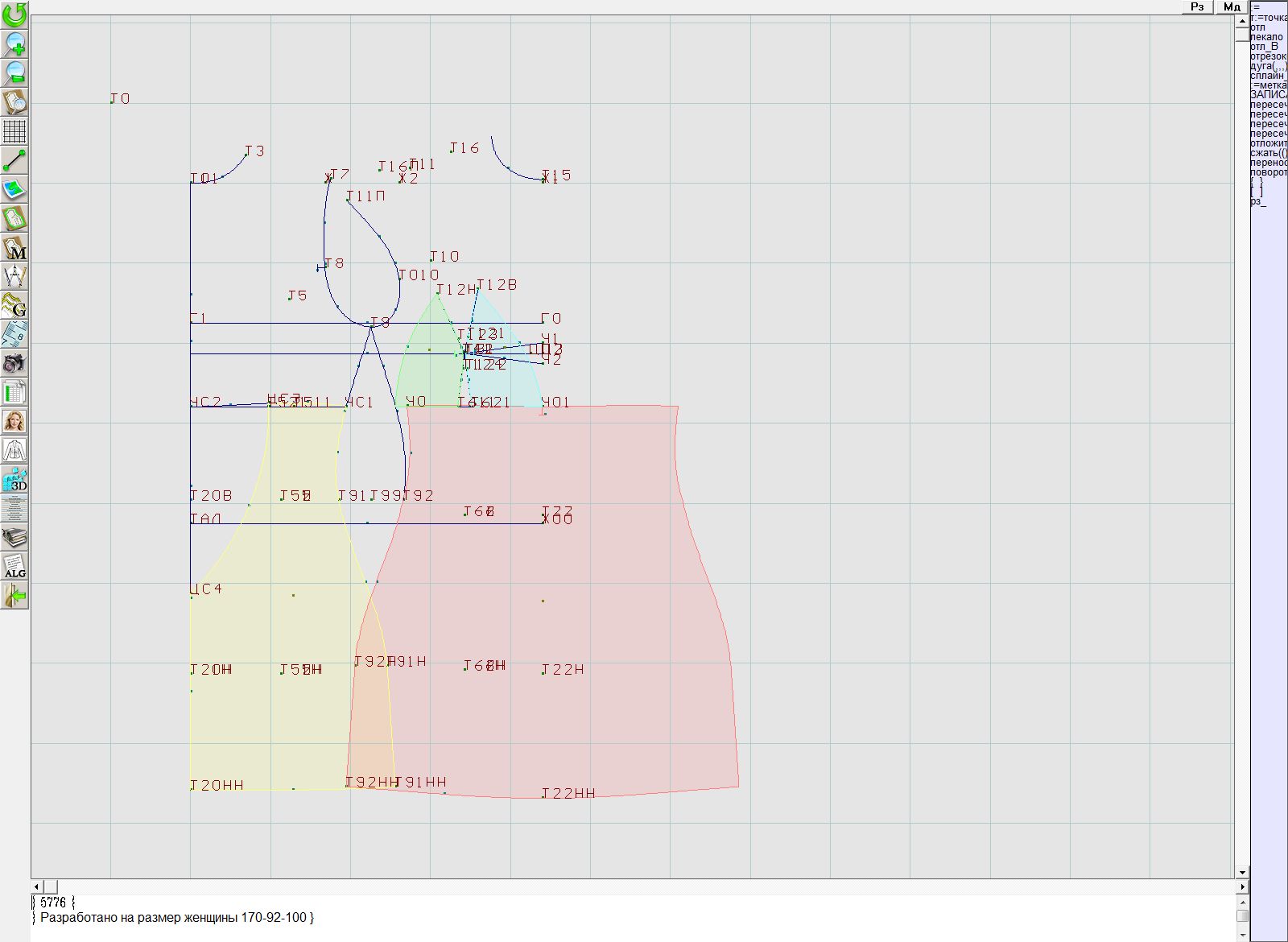Insert the сплайн command from list
The width and height of the screenshot is (1288, 942).
[x=1268, y=76]
